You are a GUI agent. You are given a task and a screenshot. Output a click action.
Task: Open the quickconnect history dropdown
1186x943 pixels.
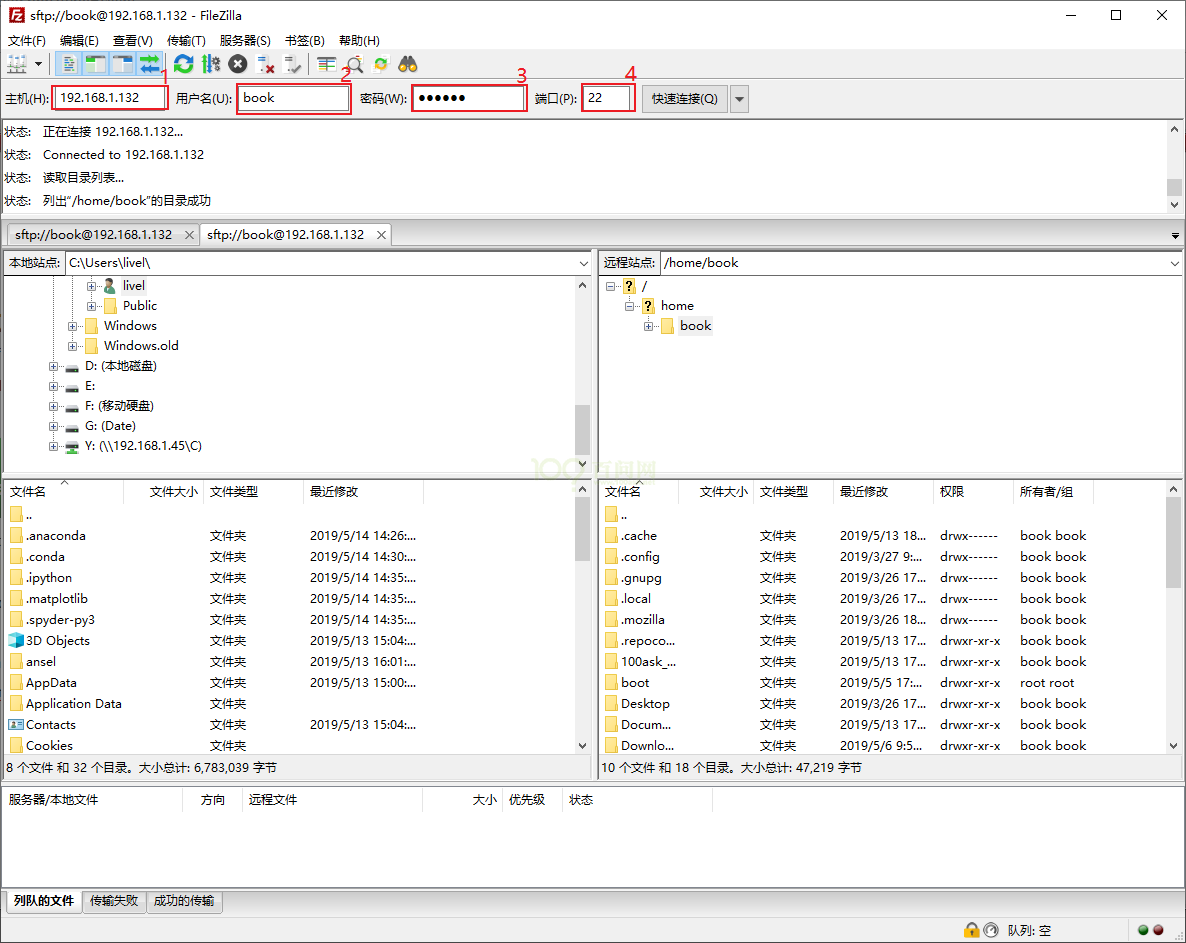(x=739, y=98)
